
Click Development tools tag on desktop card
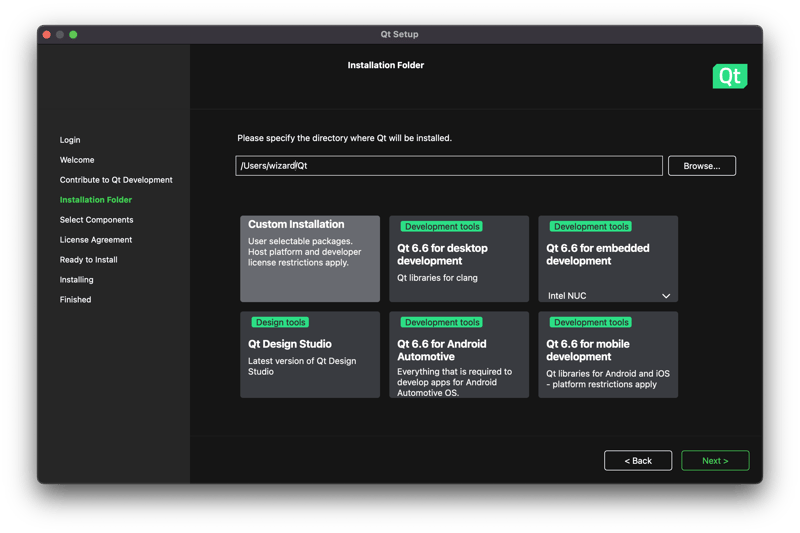coord(442,226)
